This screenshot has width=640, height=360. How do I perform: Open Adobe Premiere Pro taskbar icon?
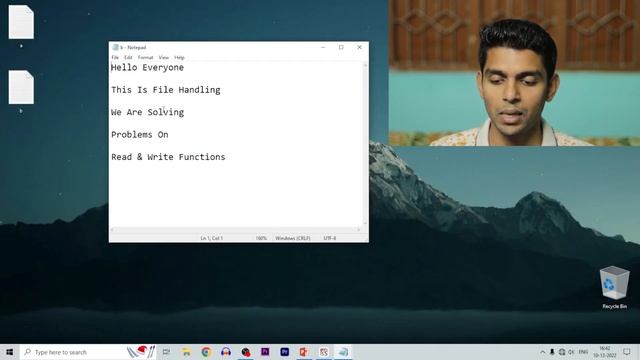click(284, 352)
